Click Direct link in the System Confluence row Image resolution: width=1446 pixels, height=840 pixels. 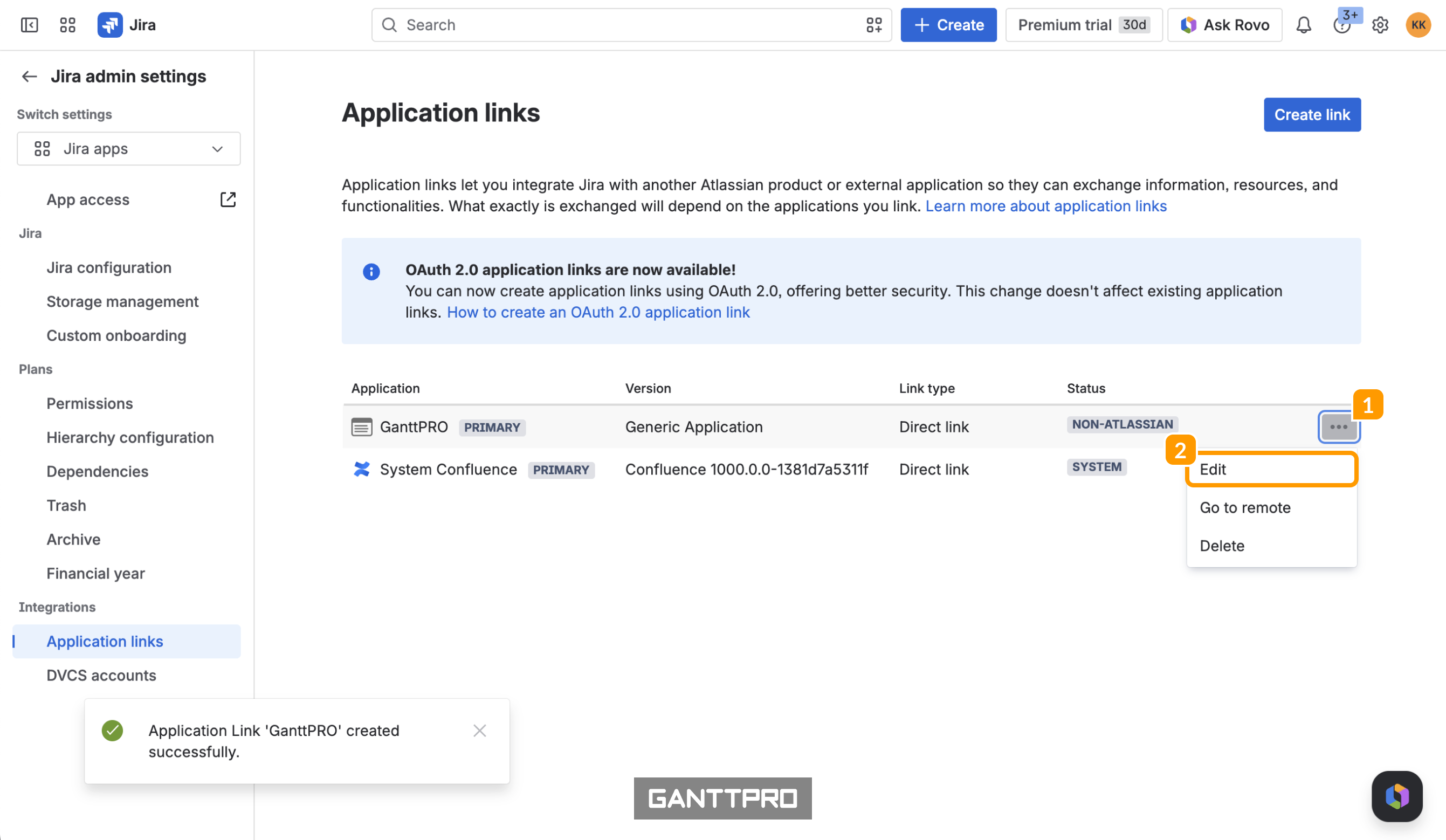point(934,470)
